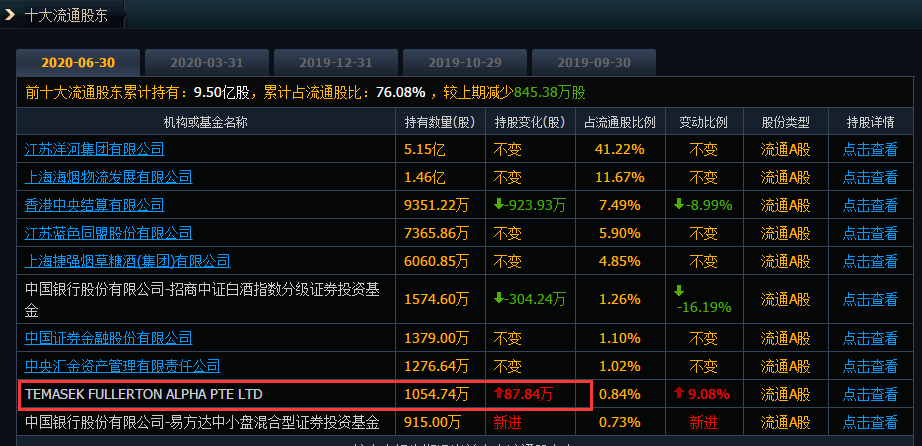Click the arrow icon beside 十大流通股东
922x446 pixels.
[9, 15]
